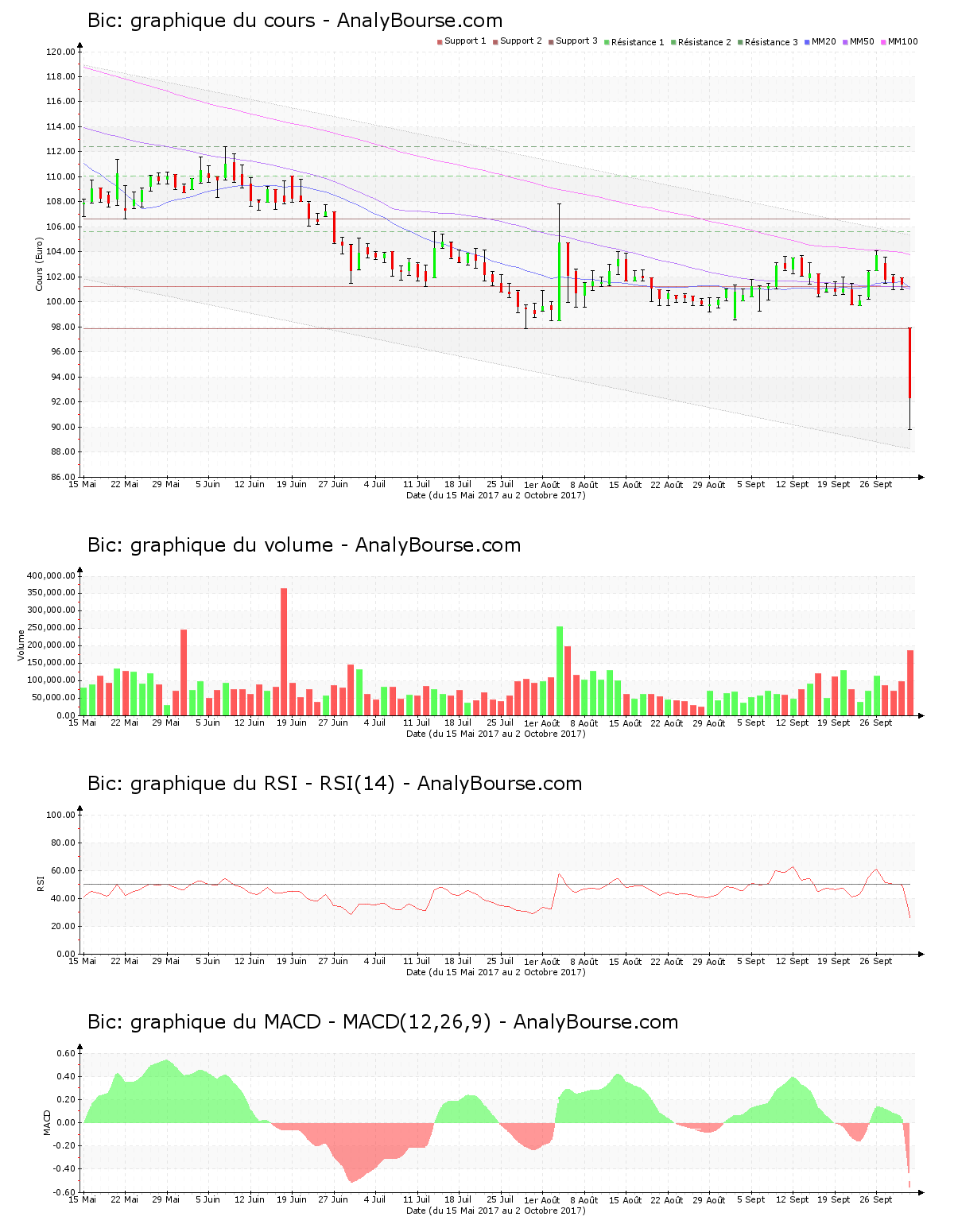Screen dimensions: 954x1232
Task: Select the 'Résistance 1' legend entry
Action: [634, 42]
